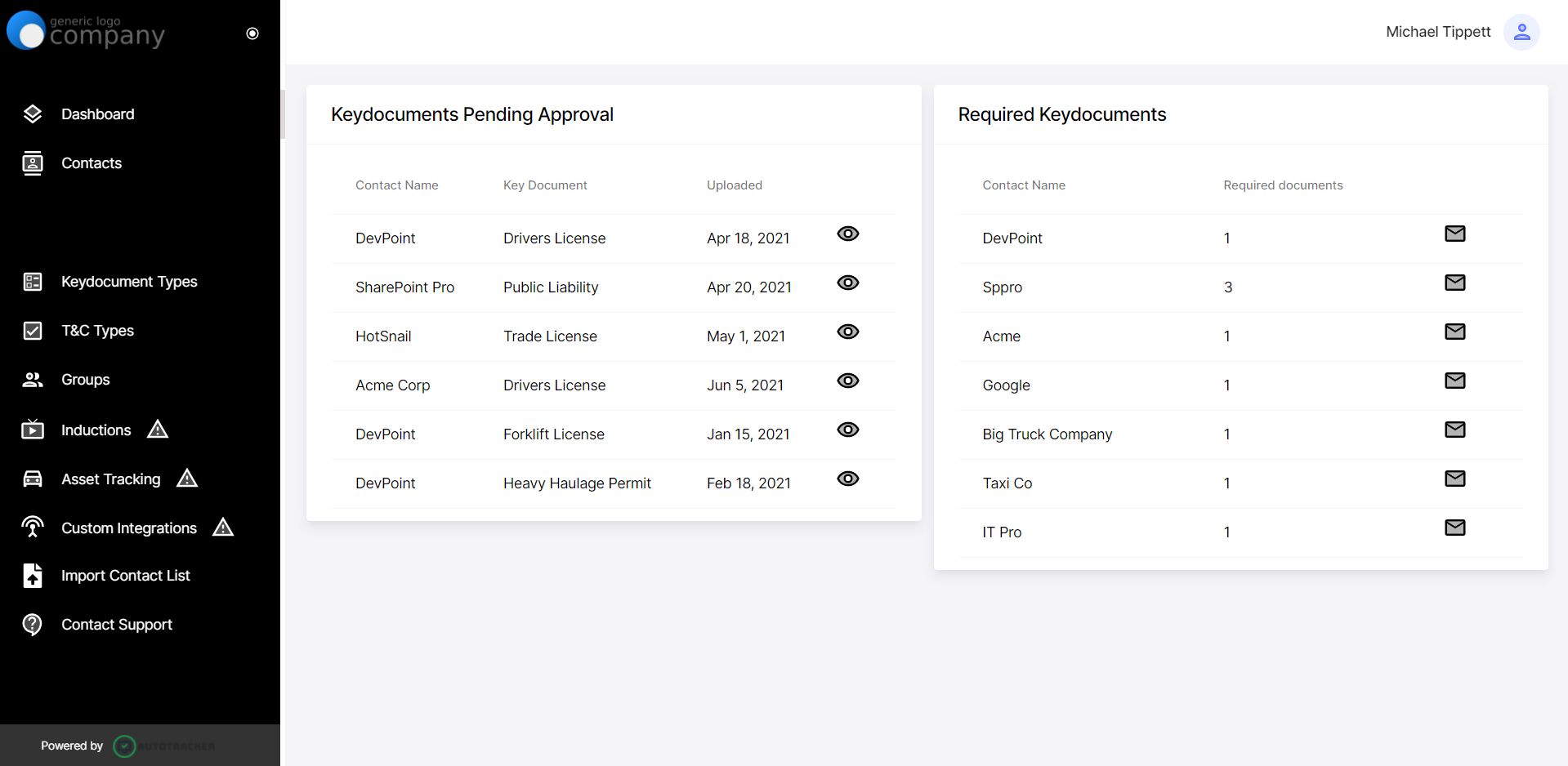Email Big Truck Company about required documents

[x=1454, y=430]
